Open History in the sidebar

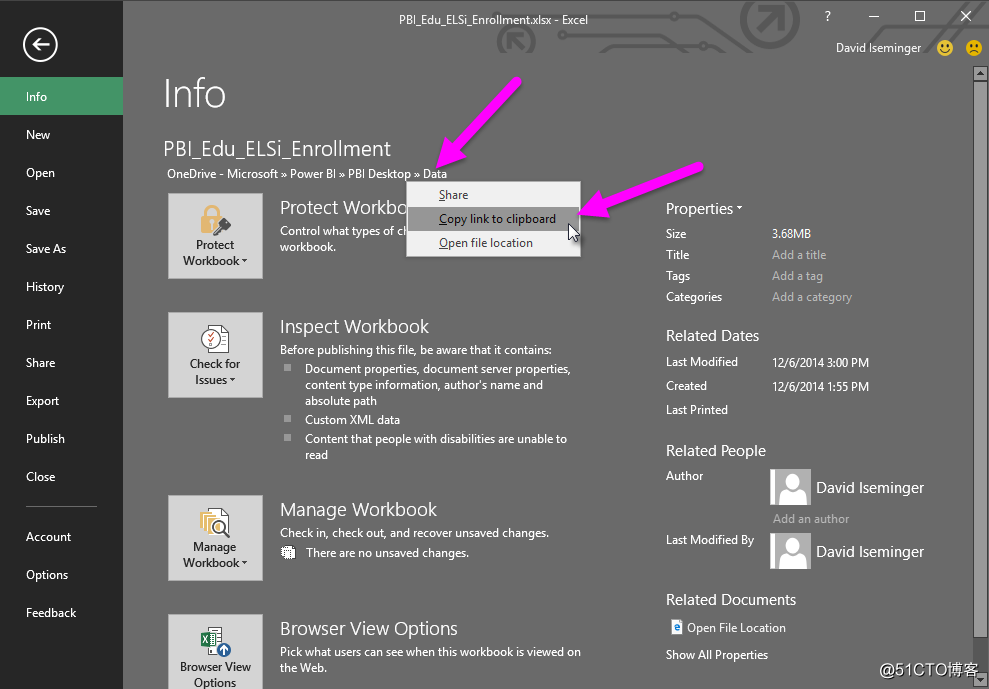(61, 286)
